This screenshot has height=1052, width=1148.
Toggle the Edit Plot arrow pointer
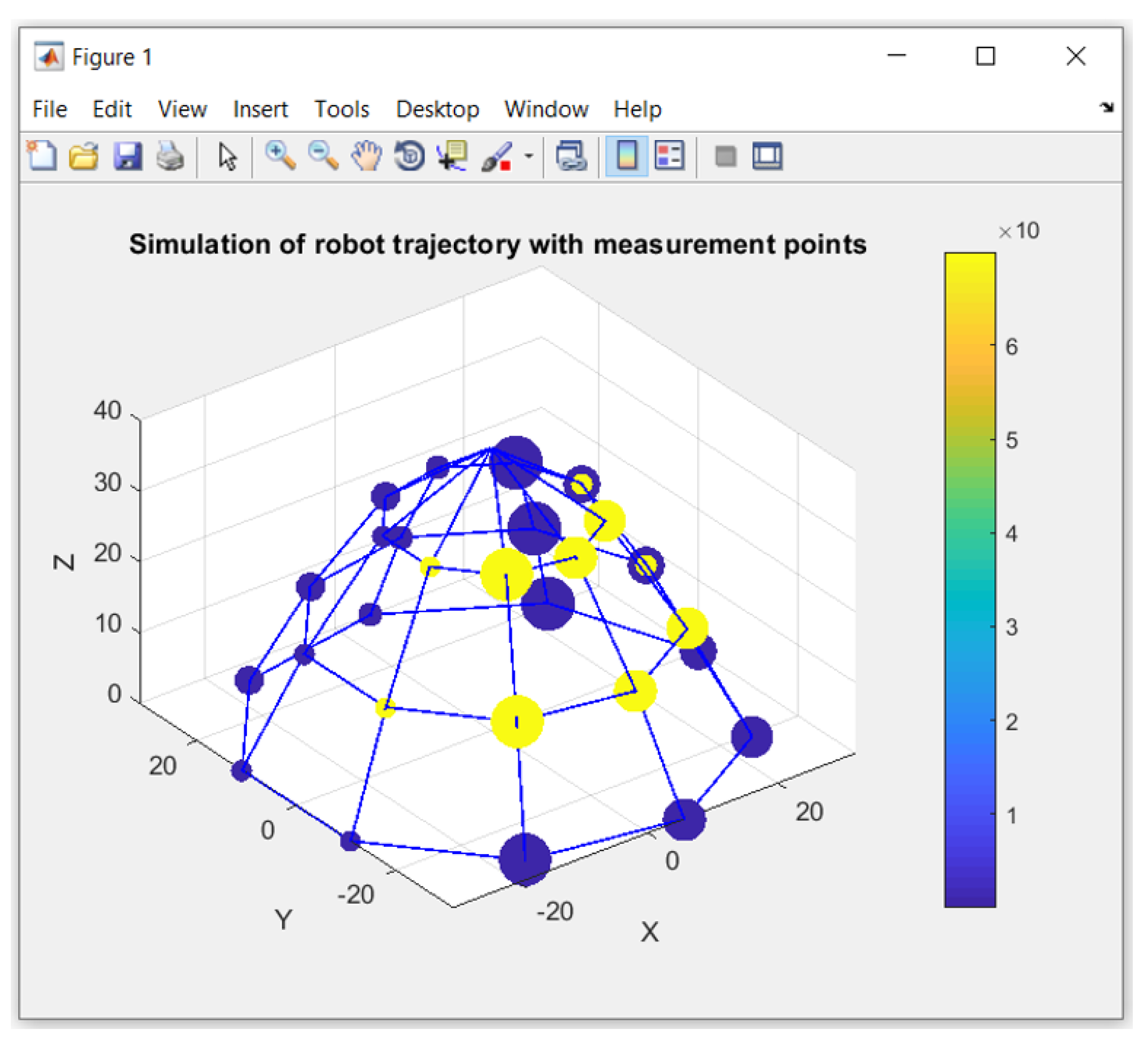[227, 156]
